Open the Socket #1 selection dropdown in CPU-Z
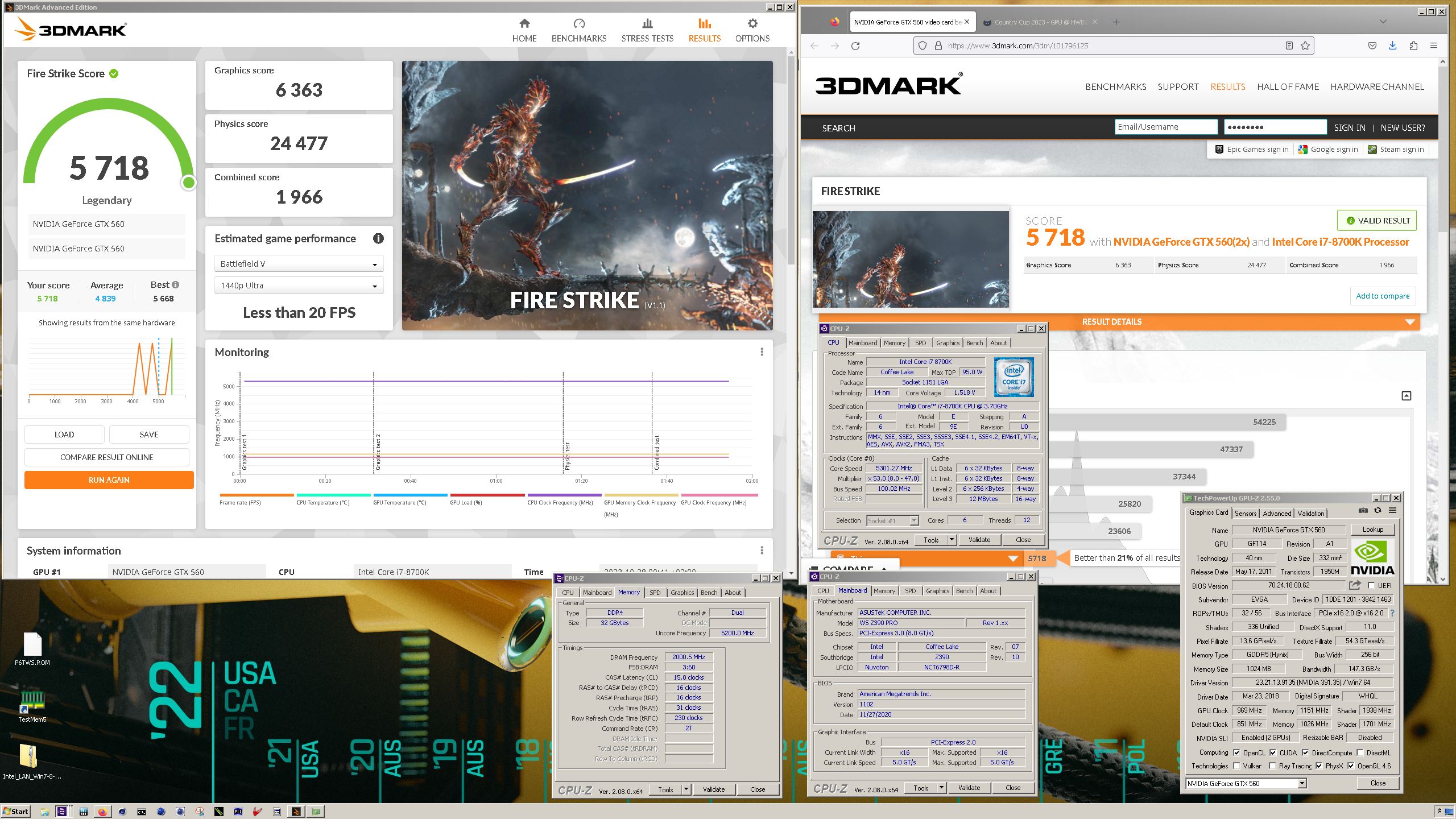The height and width of the screenshot is (819, 1456). (892, 520)
